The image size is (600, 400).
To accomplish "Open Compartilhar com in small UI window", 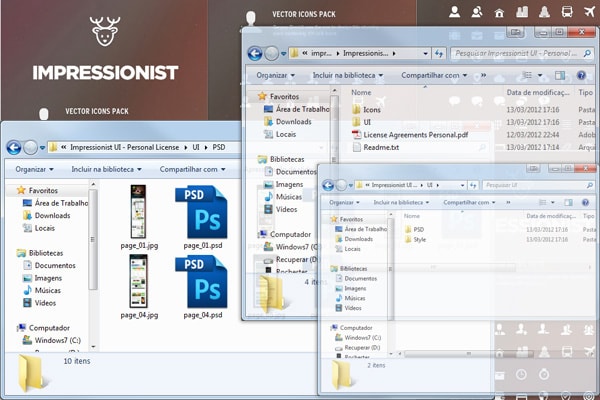I will point(469,202).
